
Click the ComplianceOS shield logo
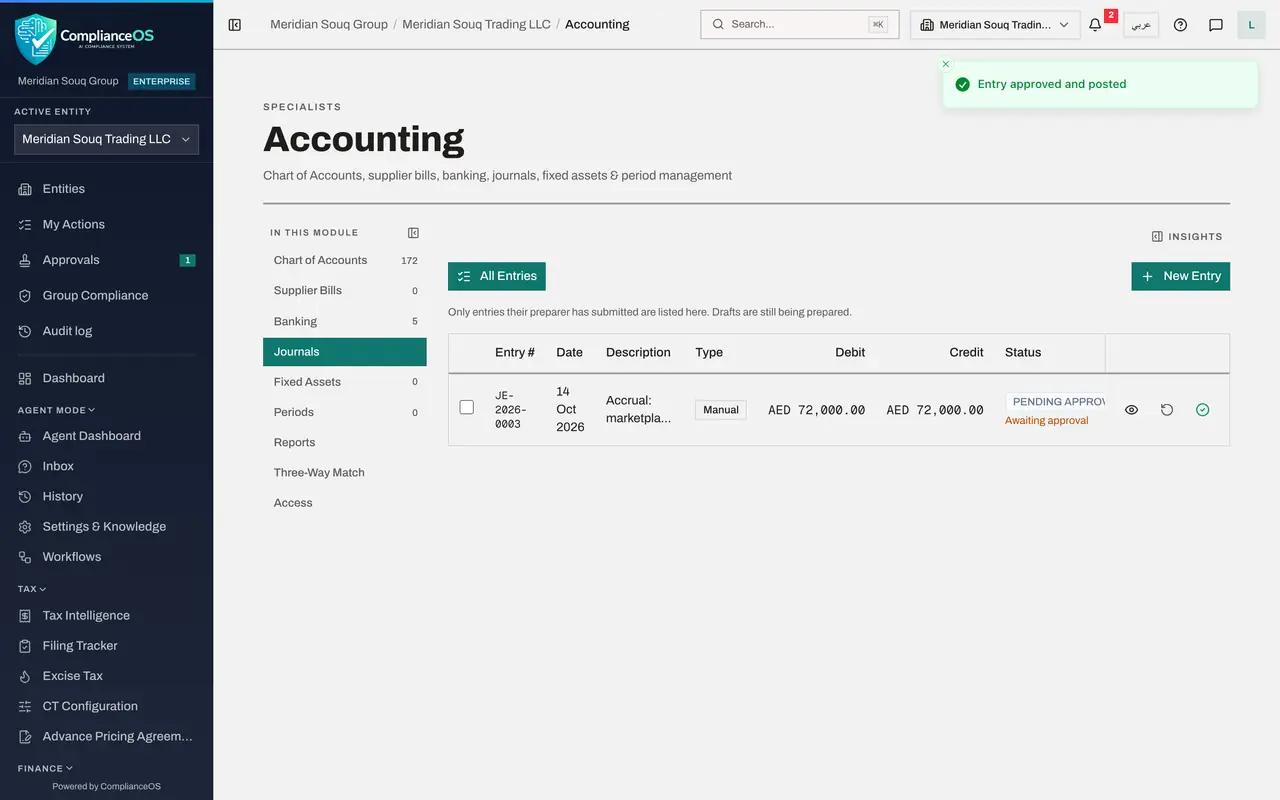pyautogui.click(x=36, y=38)
